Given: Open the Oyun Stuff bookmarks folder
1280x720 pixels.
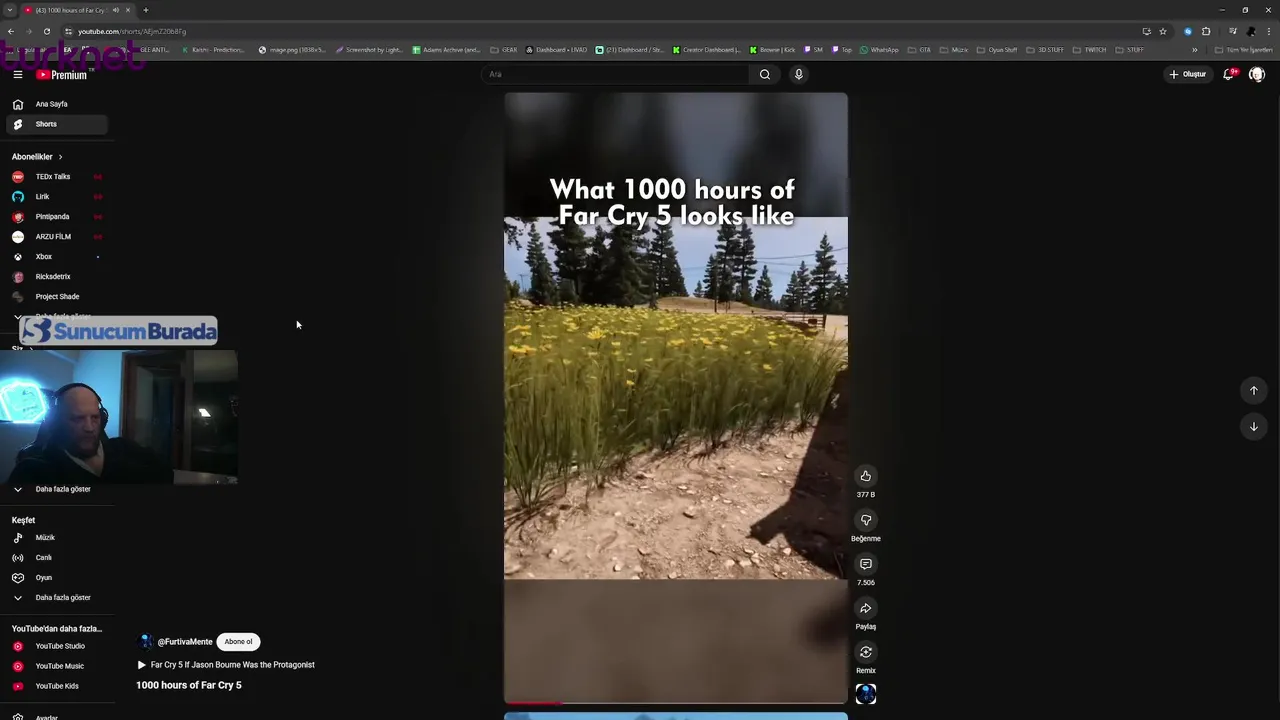Looking at the screenshot, I should click(x=997, y=50).
